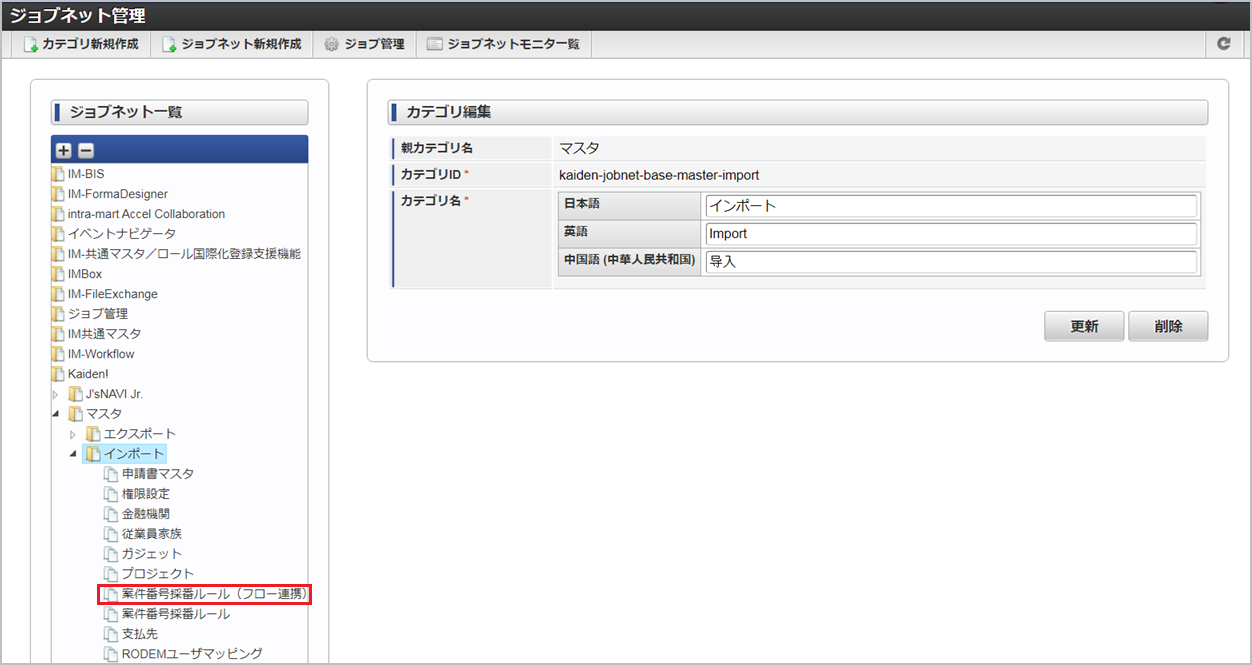Click the 英語 category name field
1252x665 pixels.
(950, 234)
